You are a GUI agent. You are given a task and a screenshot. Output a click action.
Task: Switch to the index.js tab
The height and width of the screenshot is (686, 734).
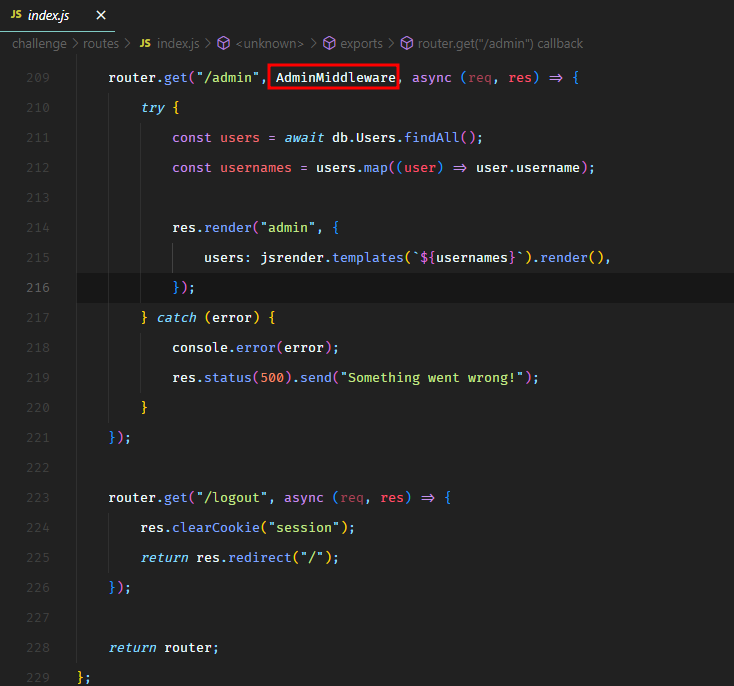point(48,15)
